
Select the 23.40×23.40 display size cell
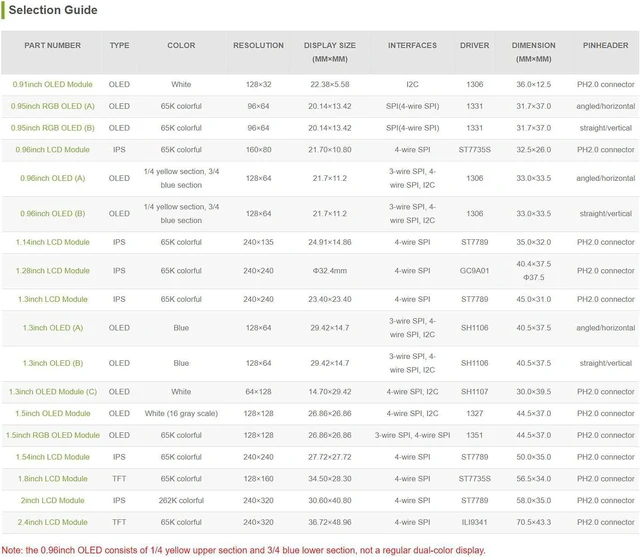pos(330,299)
